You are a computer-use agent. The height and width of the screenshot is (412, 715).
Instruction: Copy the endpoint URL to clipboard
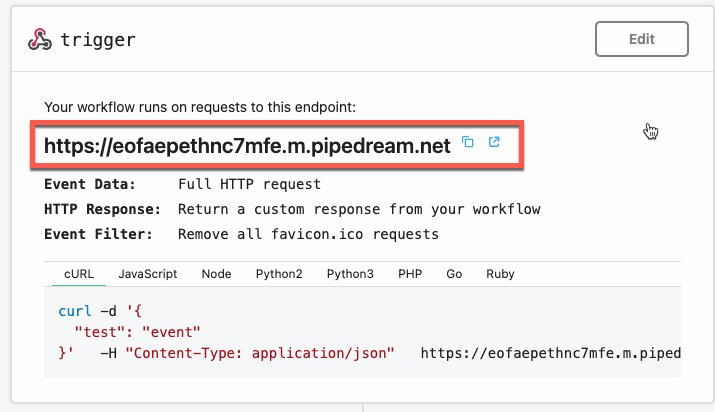(x=468, y=142)
